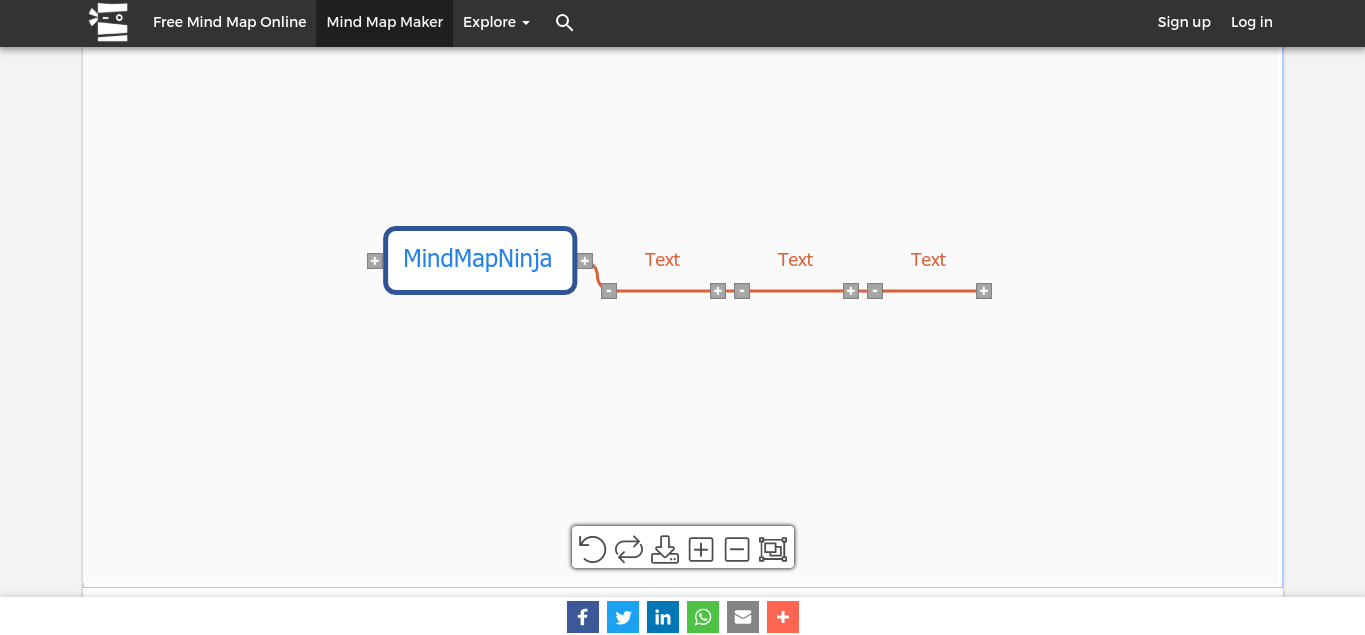Collapse the middle Text branch using its minus

click(742, 291)
